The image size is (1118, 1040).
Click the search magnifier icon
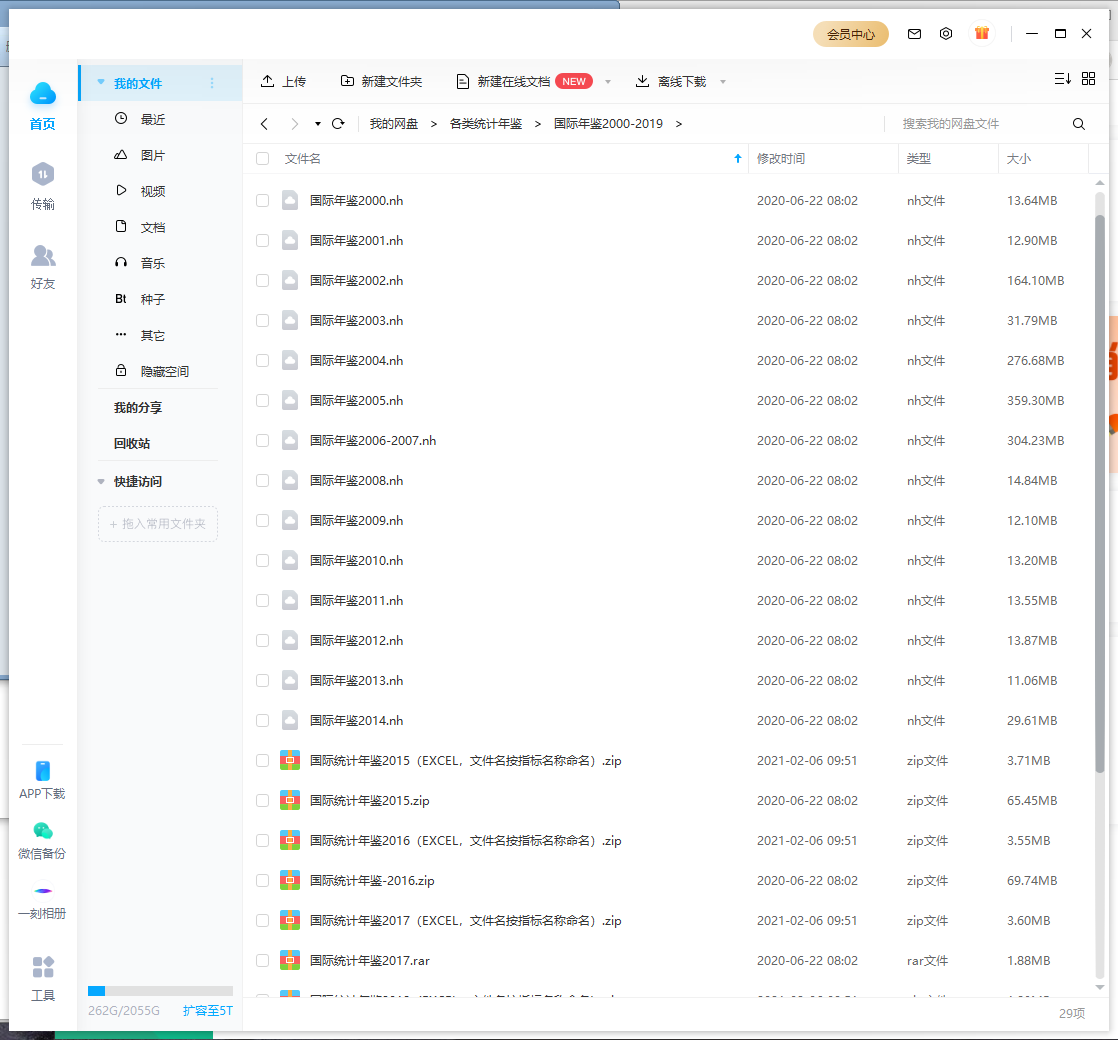(1079, 124)
